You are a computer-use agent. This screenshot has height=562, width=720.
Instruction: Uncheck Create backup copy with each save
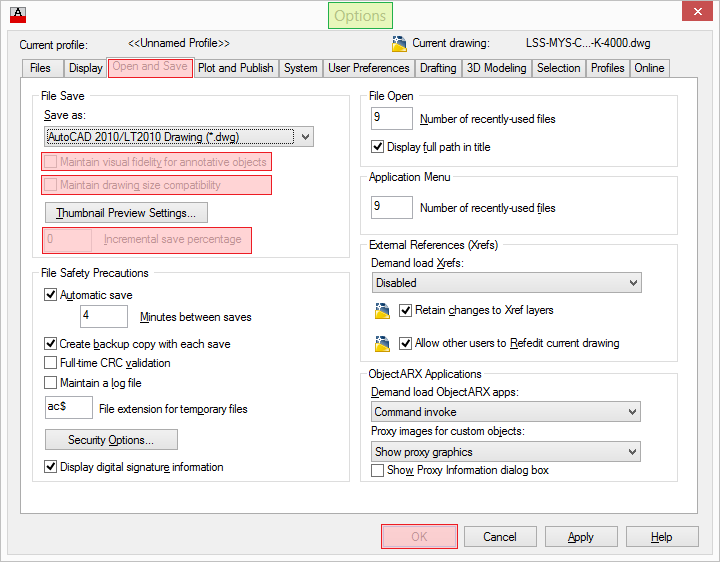pyautogui.click(x=50, y=343)
